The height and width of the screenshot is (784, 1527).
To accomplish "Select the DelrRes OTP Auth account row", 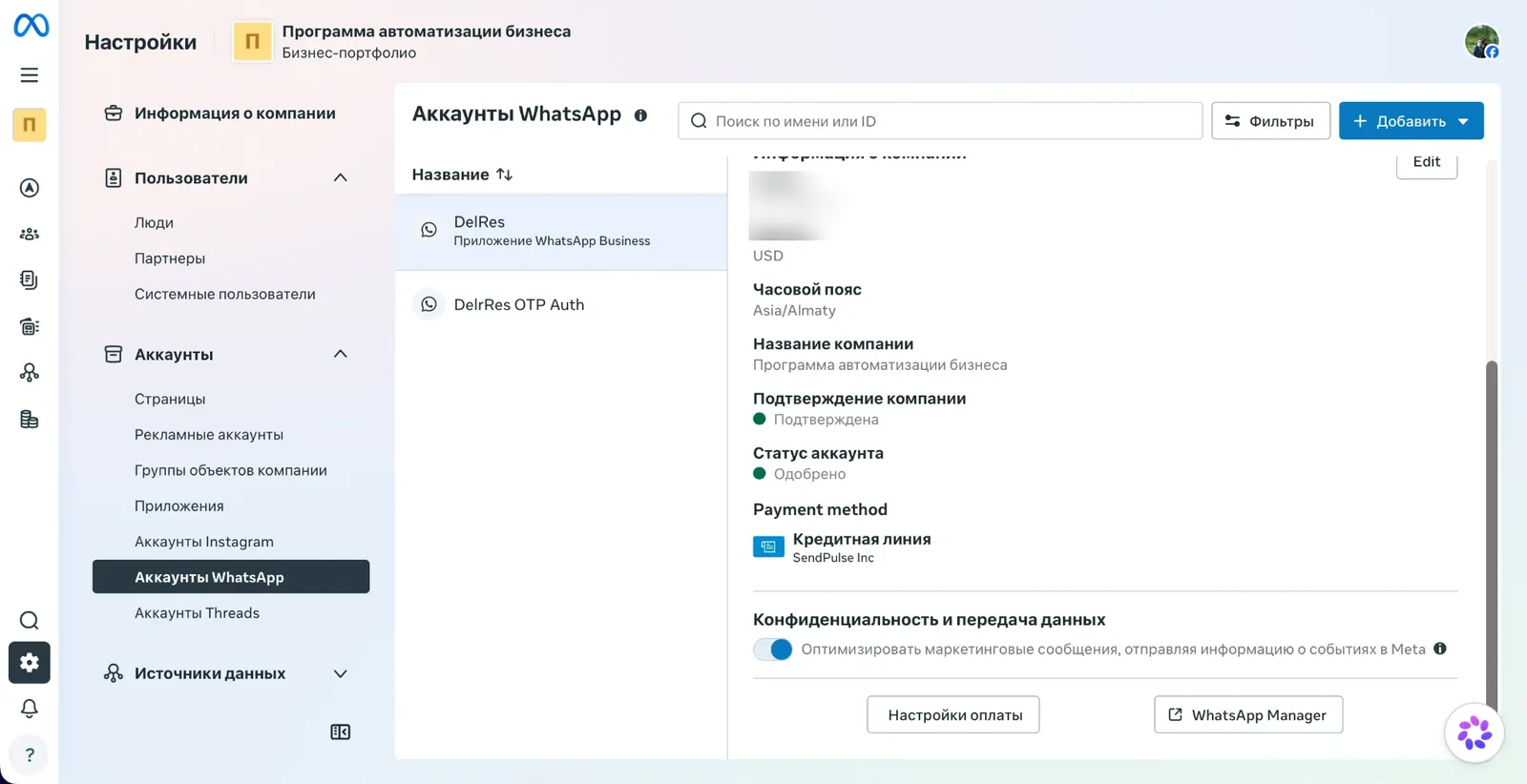I will pos(561,304).
